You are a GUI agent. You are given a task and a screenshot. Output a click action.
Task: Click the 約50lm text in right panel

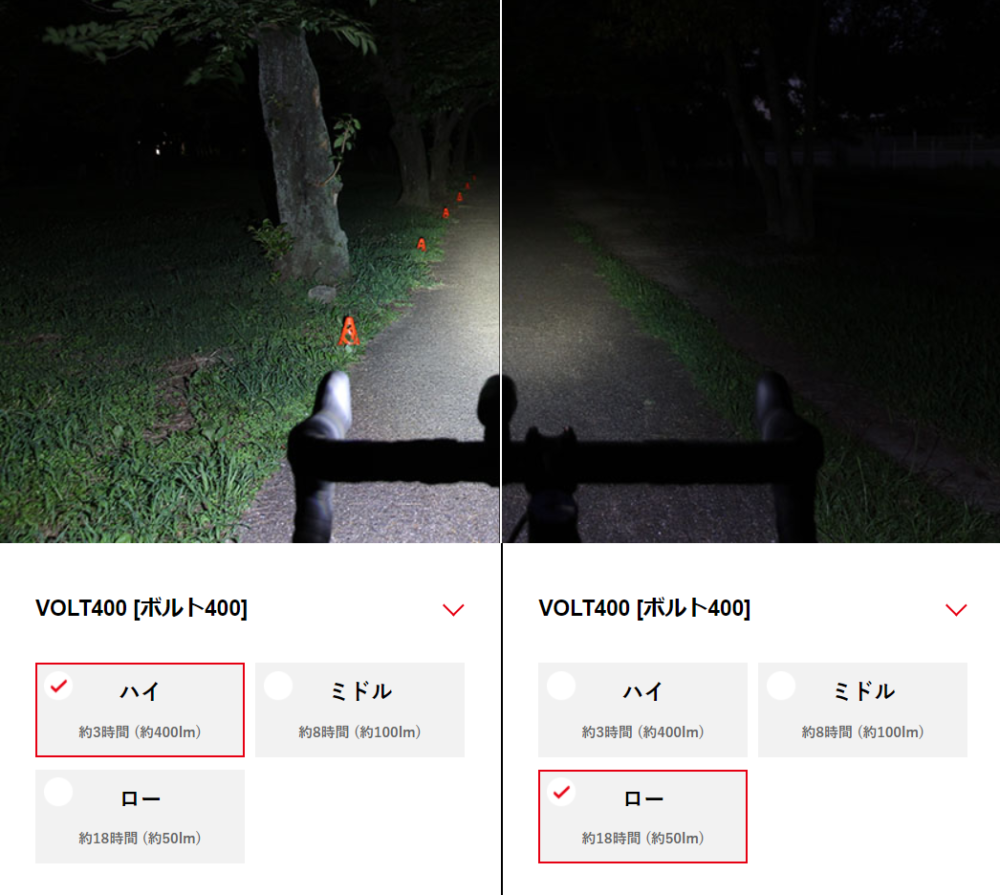click(672, 838)
